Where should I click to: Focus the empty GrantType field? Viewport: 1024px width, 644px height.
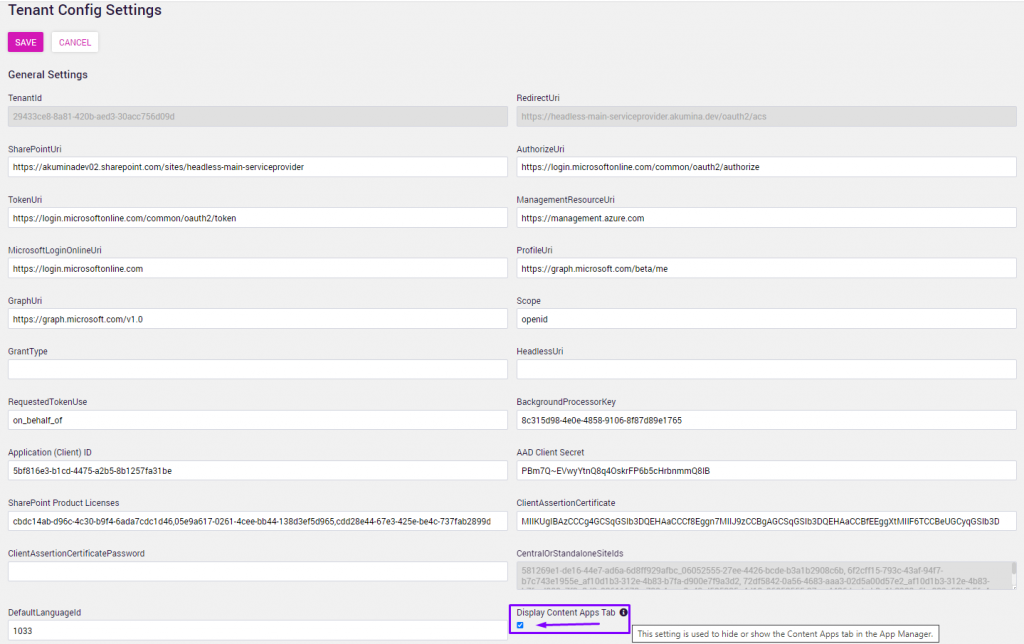click(257, 369)
